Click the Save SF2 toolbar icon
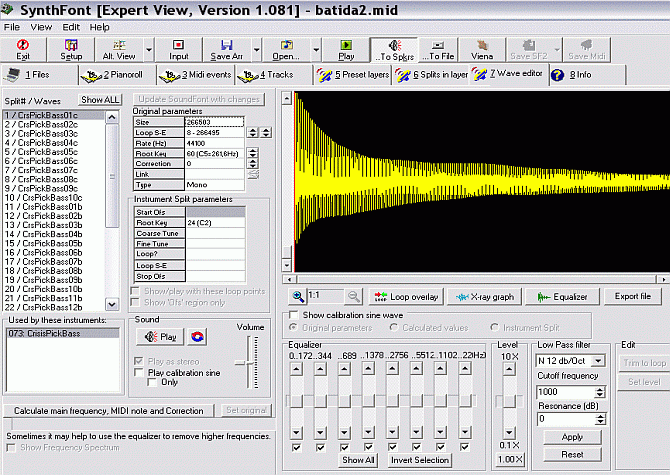 tap(529, 50)
